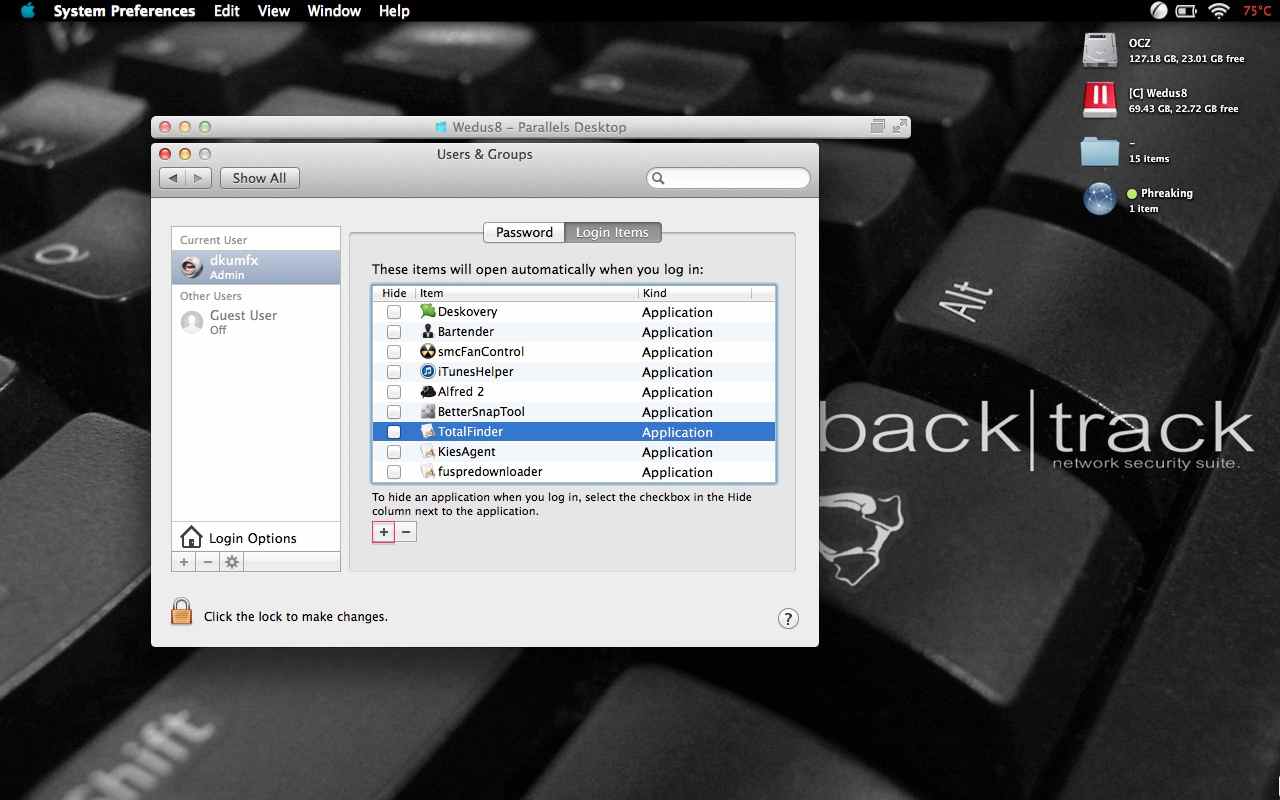Select the Login Items tab
This screenshot has width=1280, height=800.
pyautogui.click(x=612, y=232)
